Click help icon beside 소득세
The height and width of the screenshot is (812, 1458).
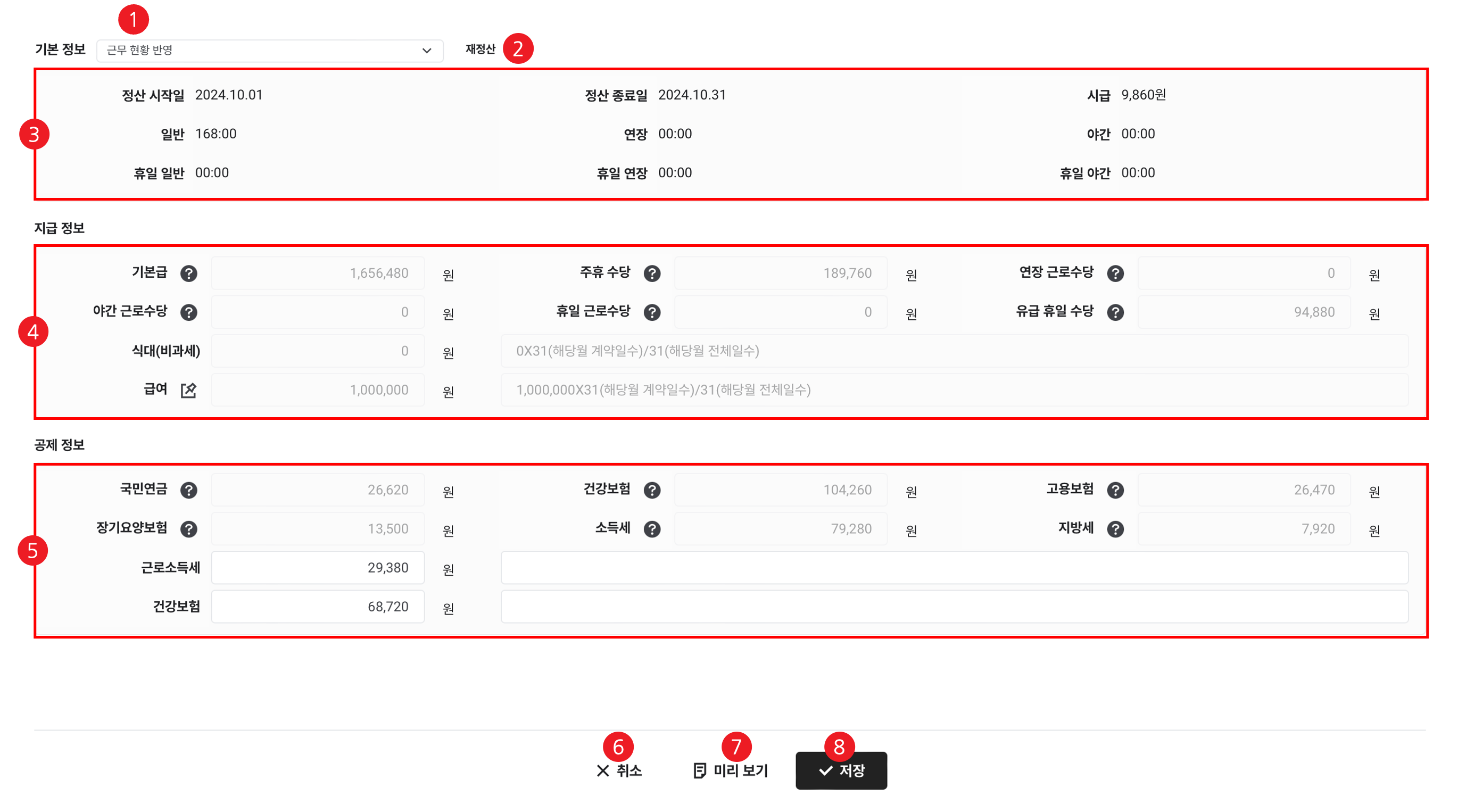pyautogui.click(x=651, y=529)
